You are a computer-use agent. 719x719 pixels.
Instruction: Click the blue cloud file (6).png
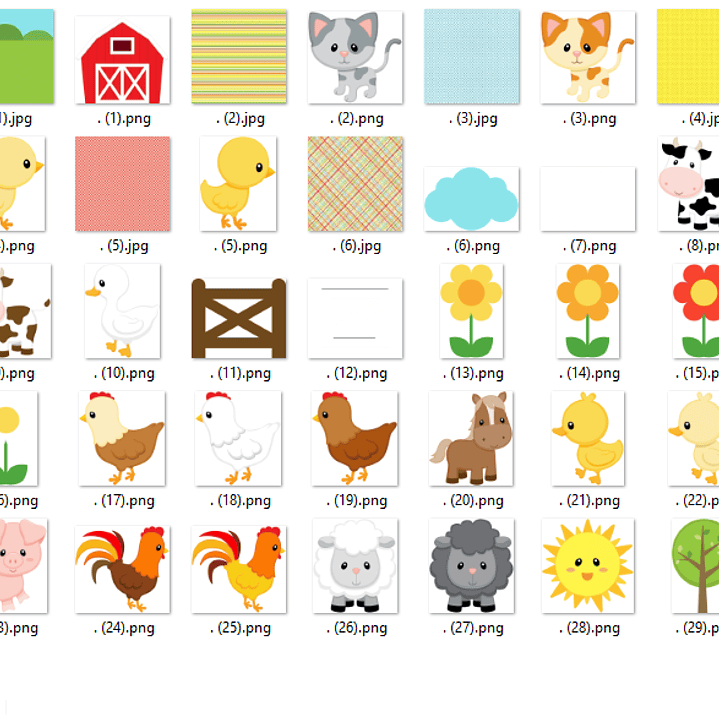point(471,199)
